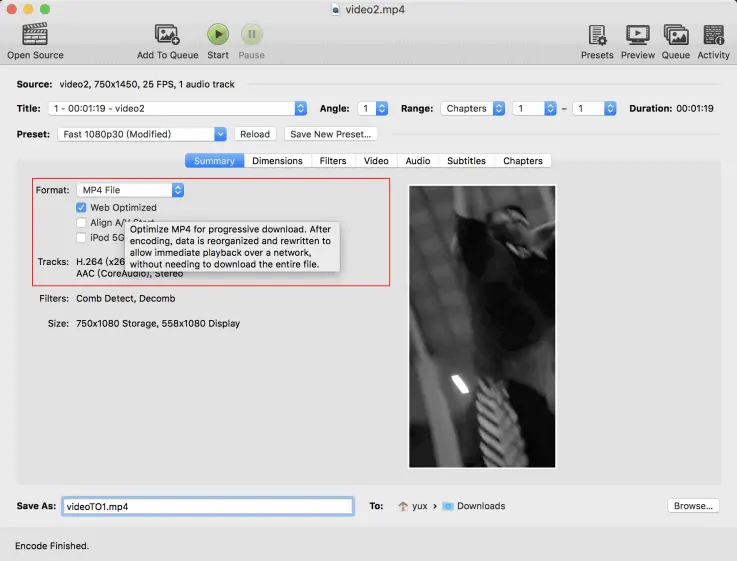Open the Preview window icon

click(637, 35)
